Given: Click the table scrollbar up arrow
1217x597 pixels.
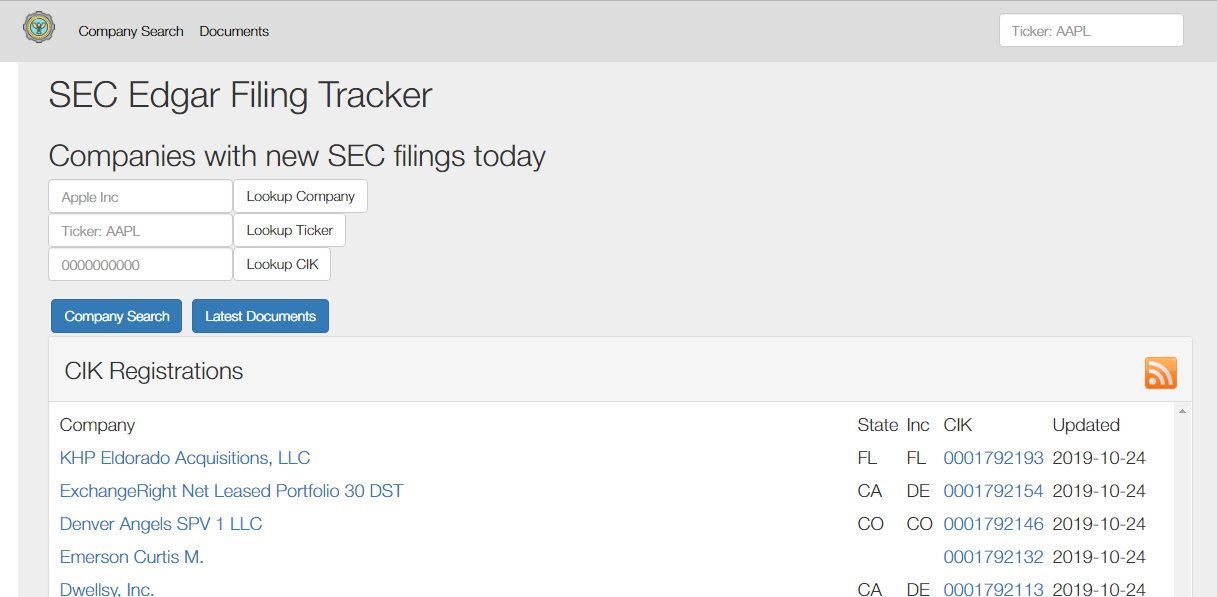Looking at the screenshot, I should [x=1182, y=411].
